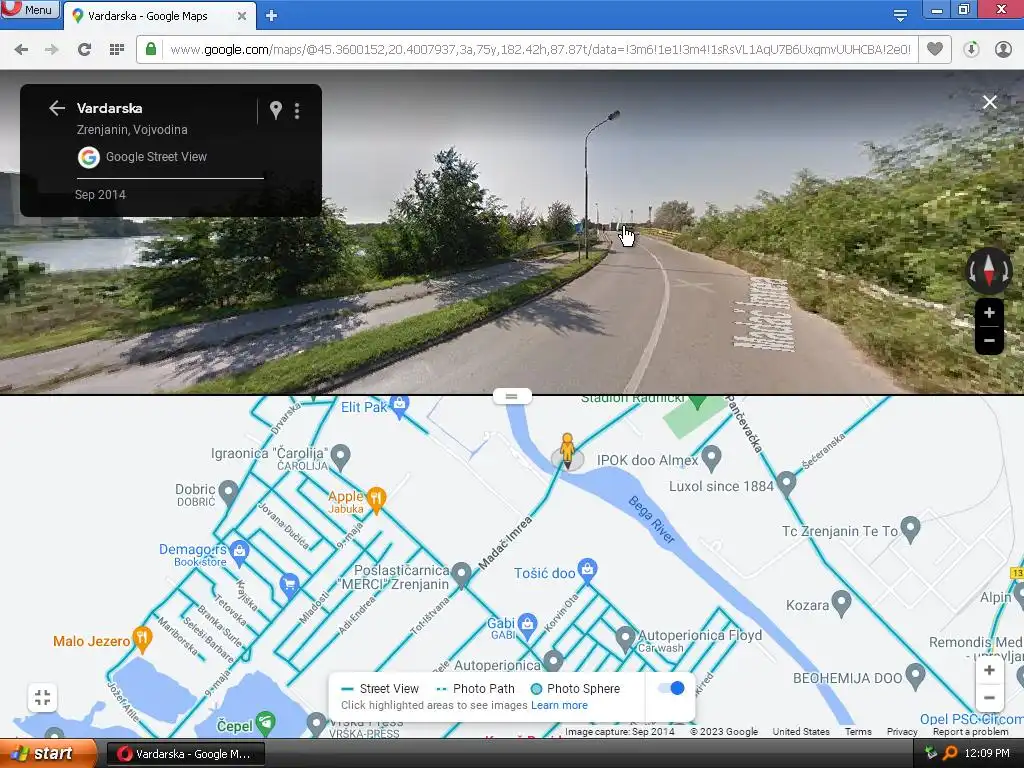The height and width of the screenshot is (768, 1024).
Task: Click the Pegman marker on the map
Action: (568, 451)
